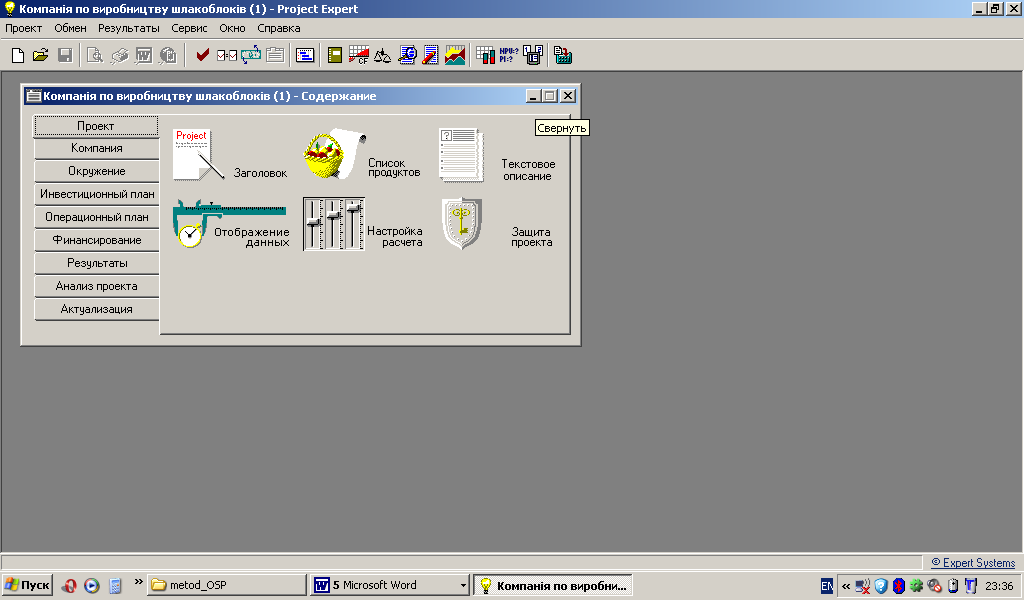Launch media player from quick launch
The width and height of the screenshot is (1024, 600).
click(91, 586)
